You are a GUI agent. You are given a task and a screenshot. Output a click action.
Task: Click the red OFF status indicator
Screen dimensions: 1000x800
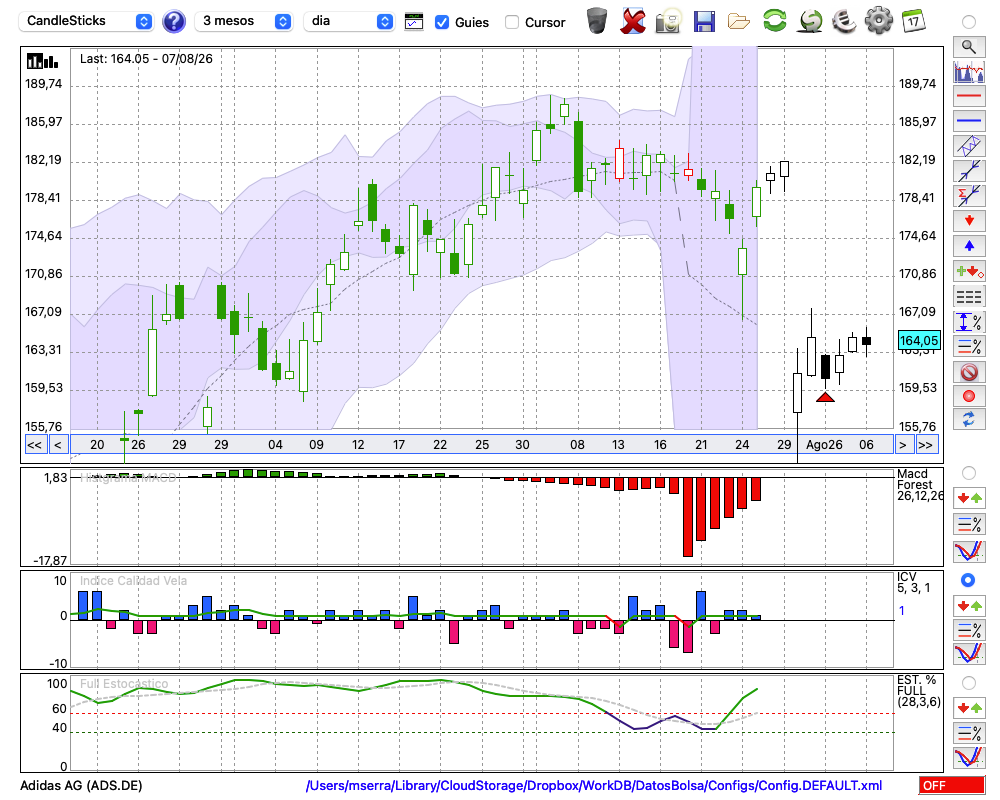click(952, 785)
